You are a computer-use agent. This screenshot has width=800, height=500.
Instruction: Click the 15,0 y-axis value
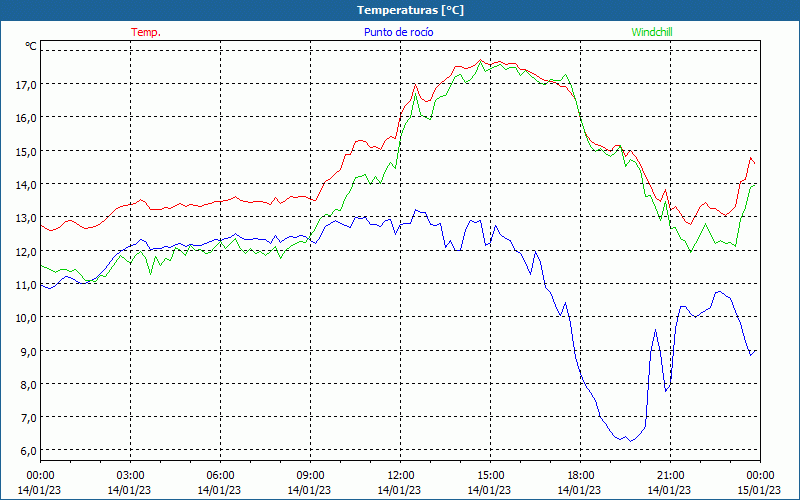click(x=27, y=152)
